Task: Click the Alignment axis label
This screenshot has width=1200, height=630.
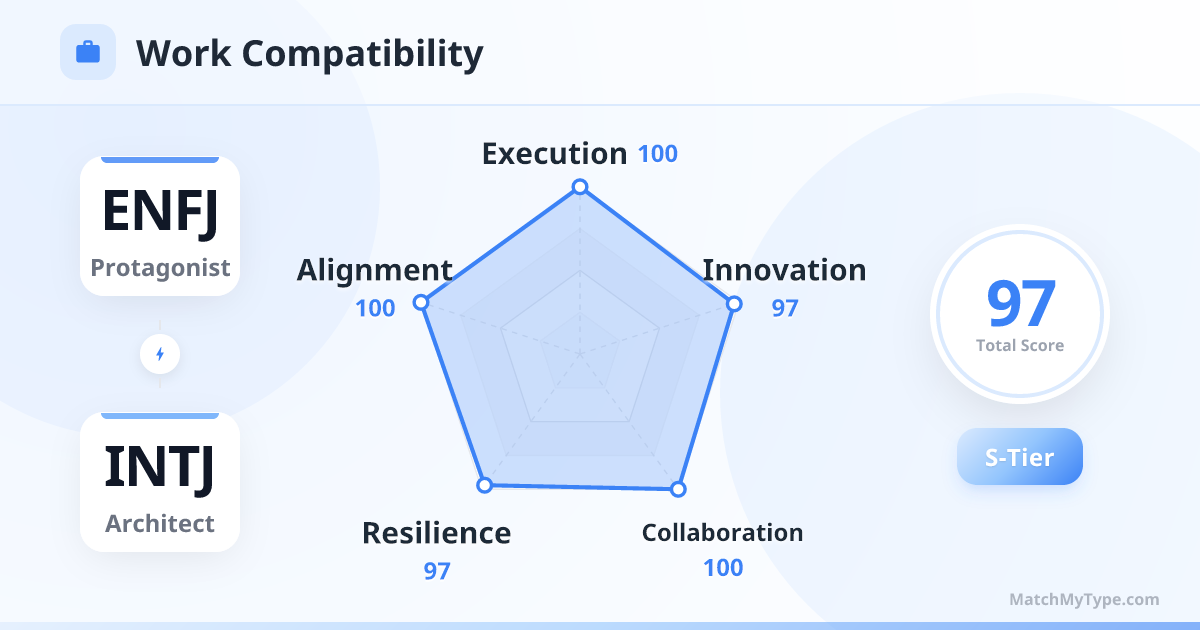Action: [x=374, y=270]
